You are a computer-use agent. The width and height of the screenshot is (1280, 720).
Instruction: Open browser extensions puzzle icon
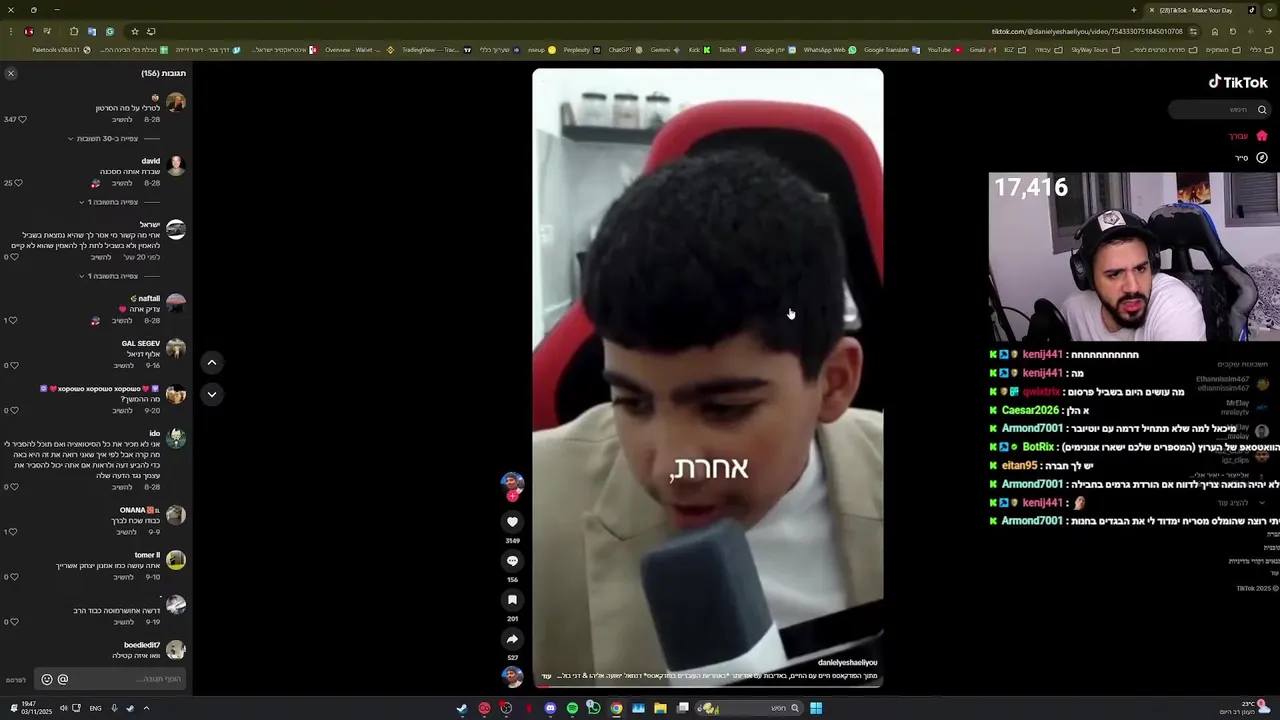click(x=74, y=31)
